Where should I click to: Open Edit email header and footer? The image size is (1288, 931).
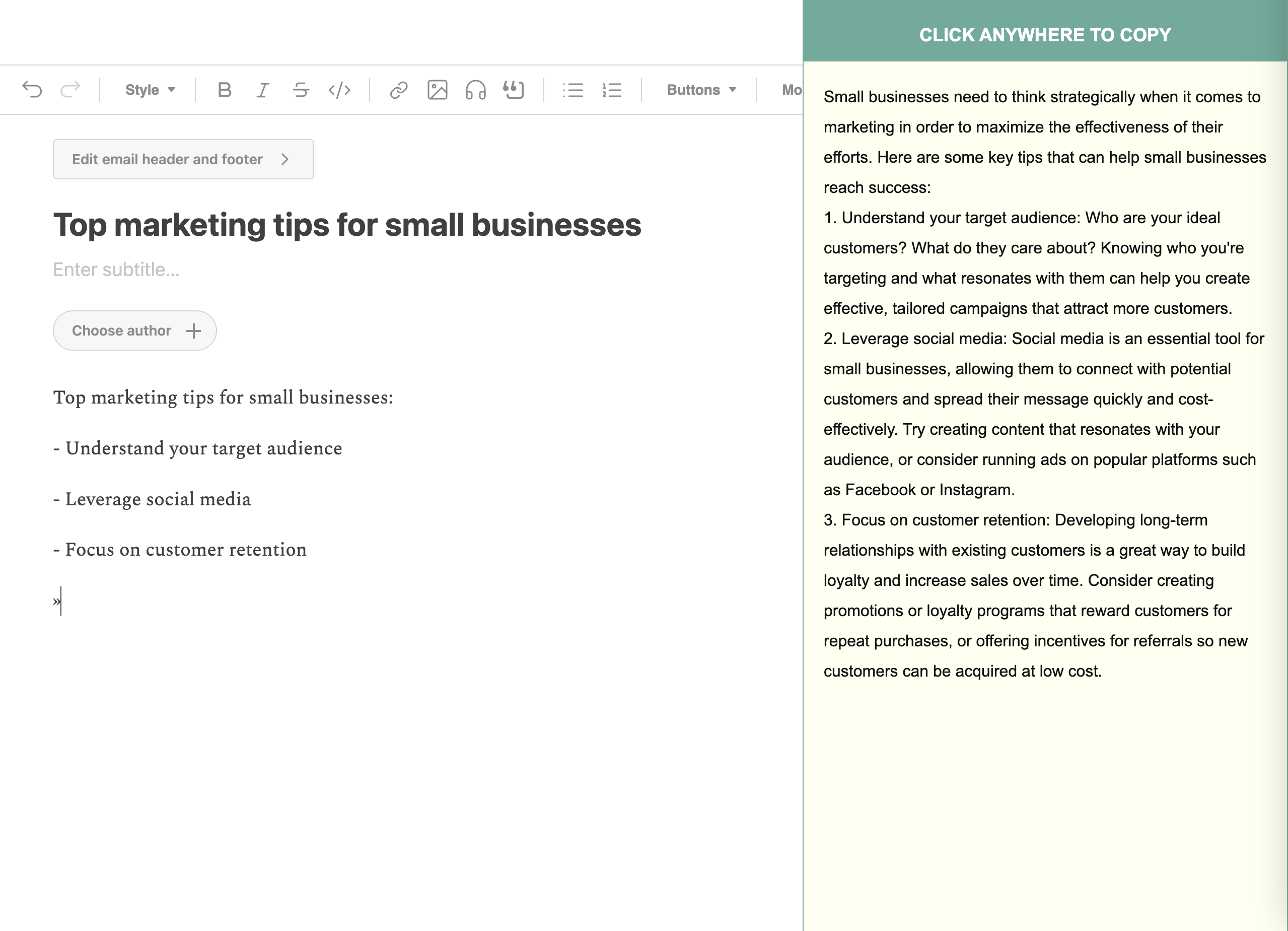pyautogui.click(x=183, y=159)
